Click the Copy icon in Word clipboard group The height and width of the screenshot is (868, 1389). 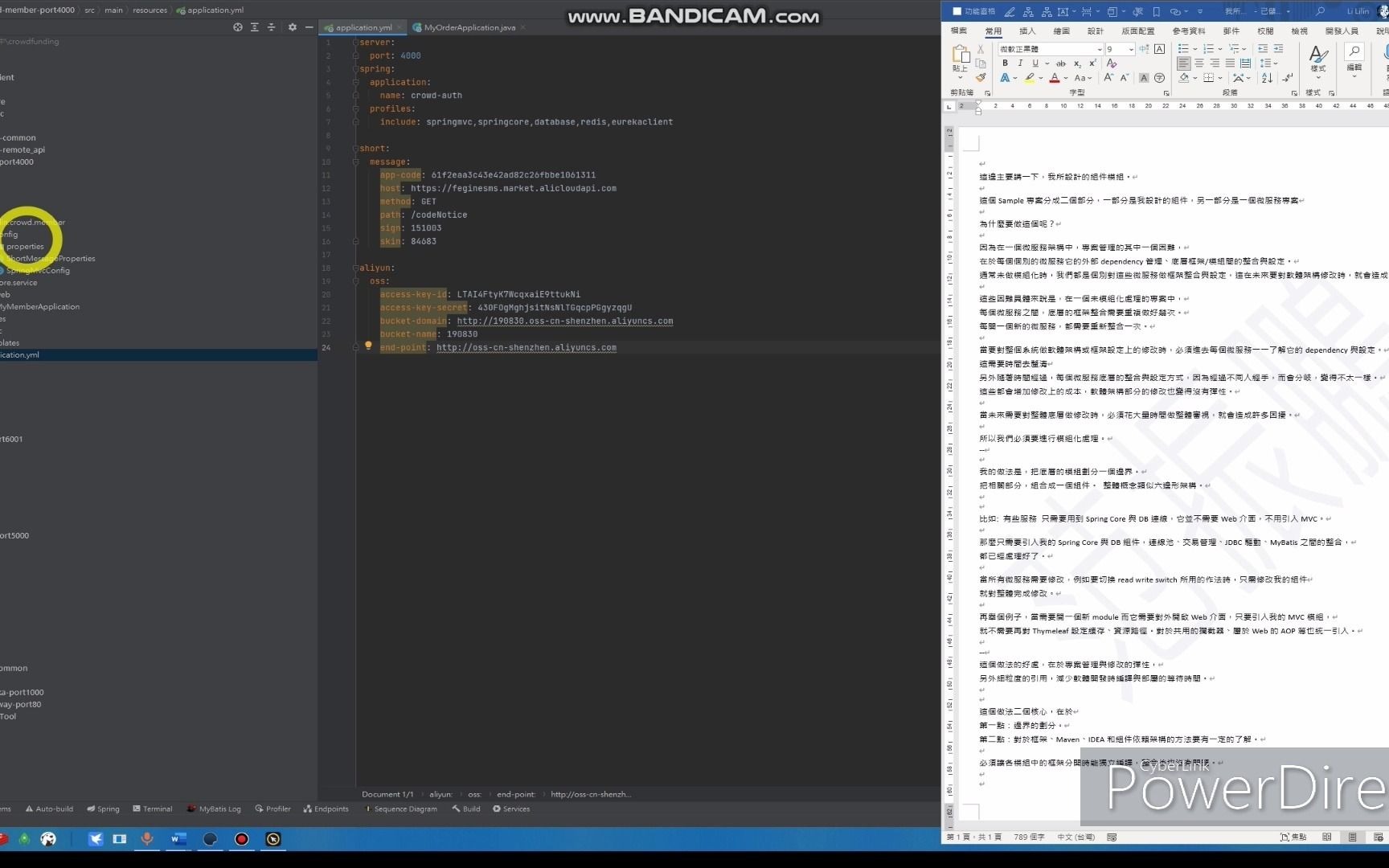click(x=981, y=63)
